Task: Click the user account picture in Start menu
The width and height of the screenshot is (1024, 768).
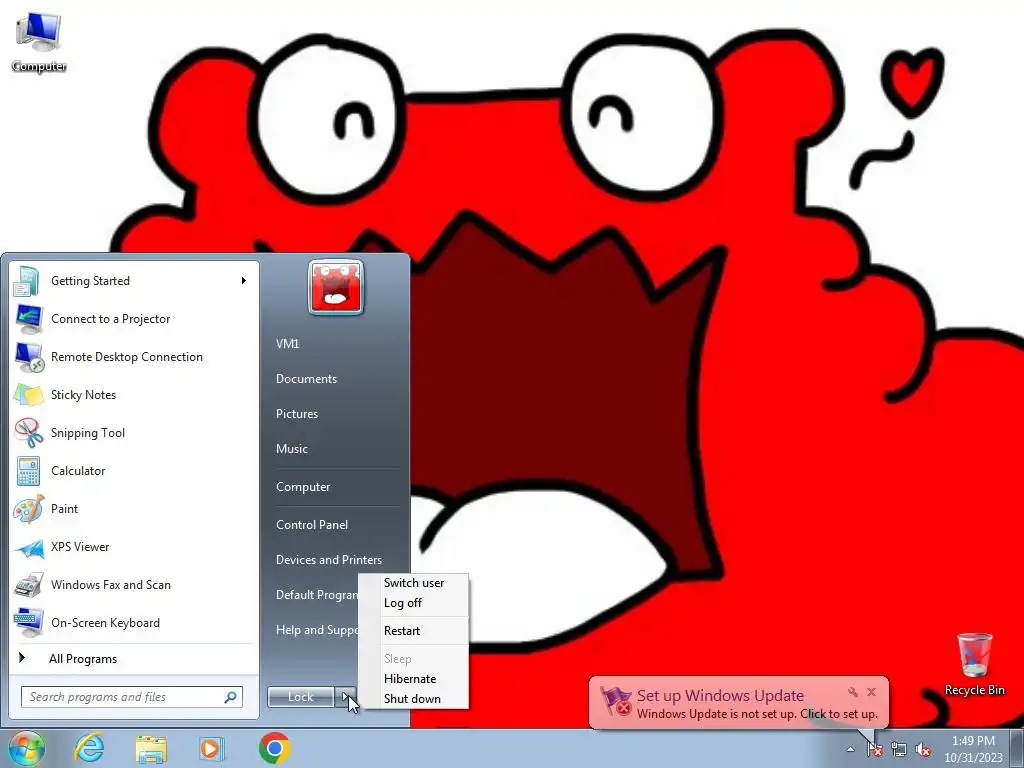Action: pos(336,287)
